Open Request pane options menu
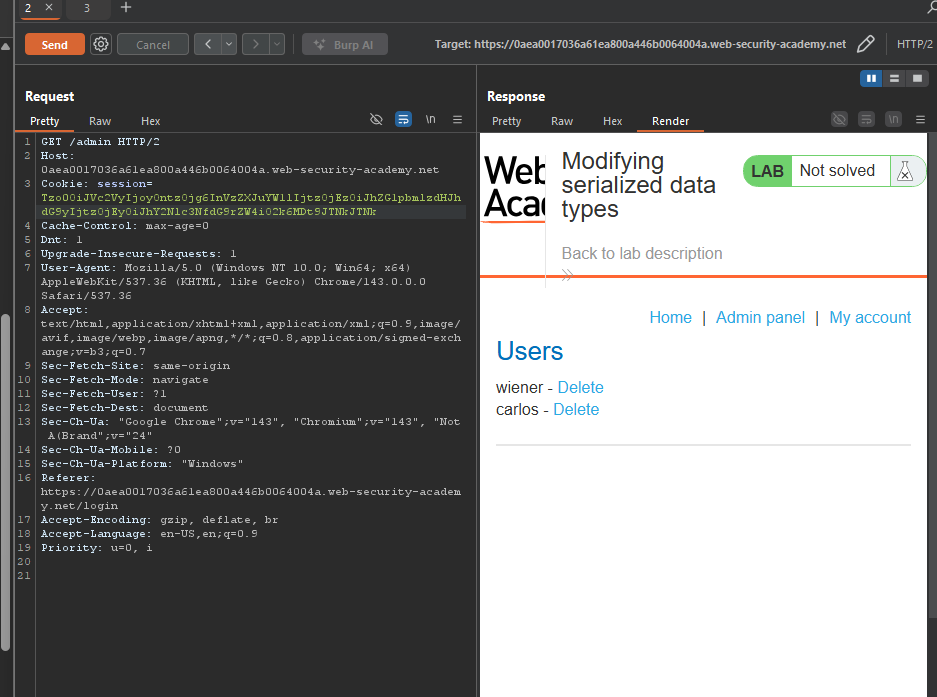The height and width of the screenshot is (697, 937). 458,120
